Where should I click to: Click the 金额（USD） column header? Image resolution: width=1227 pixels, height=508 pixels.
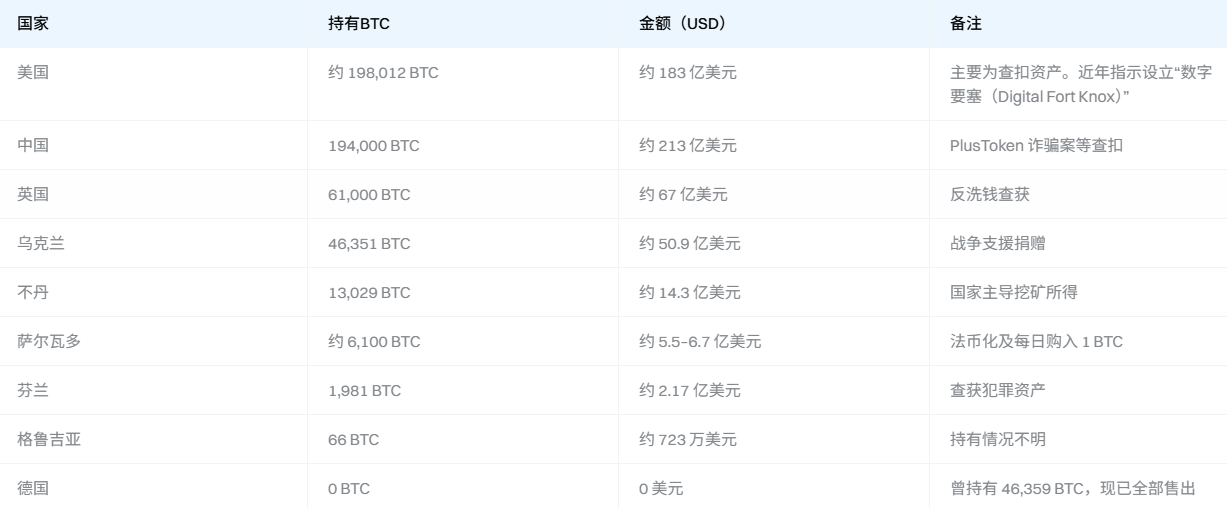pyautogui.click(x=682, y=24)
